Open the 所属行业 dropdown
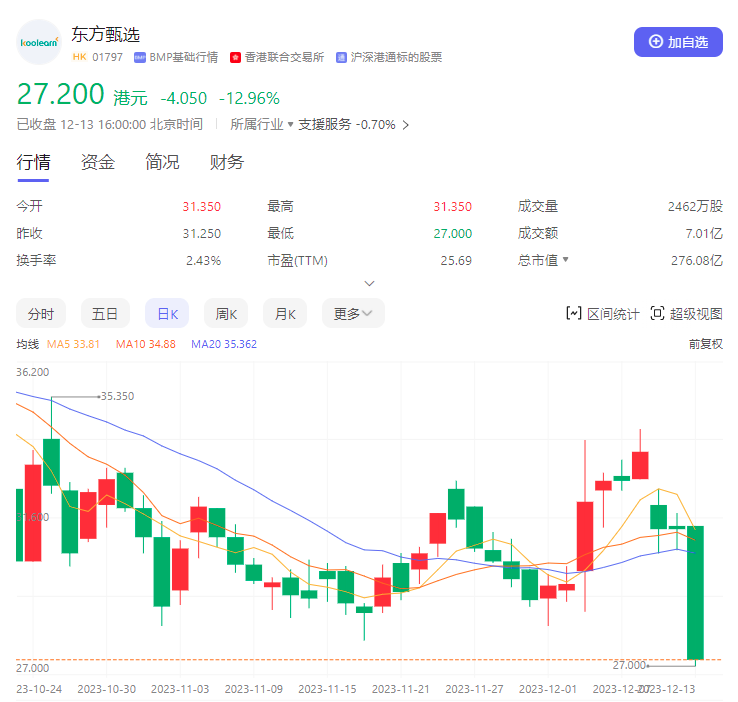 click(x=262, y=124)
